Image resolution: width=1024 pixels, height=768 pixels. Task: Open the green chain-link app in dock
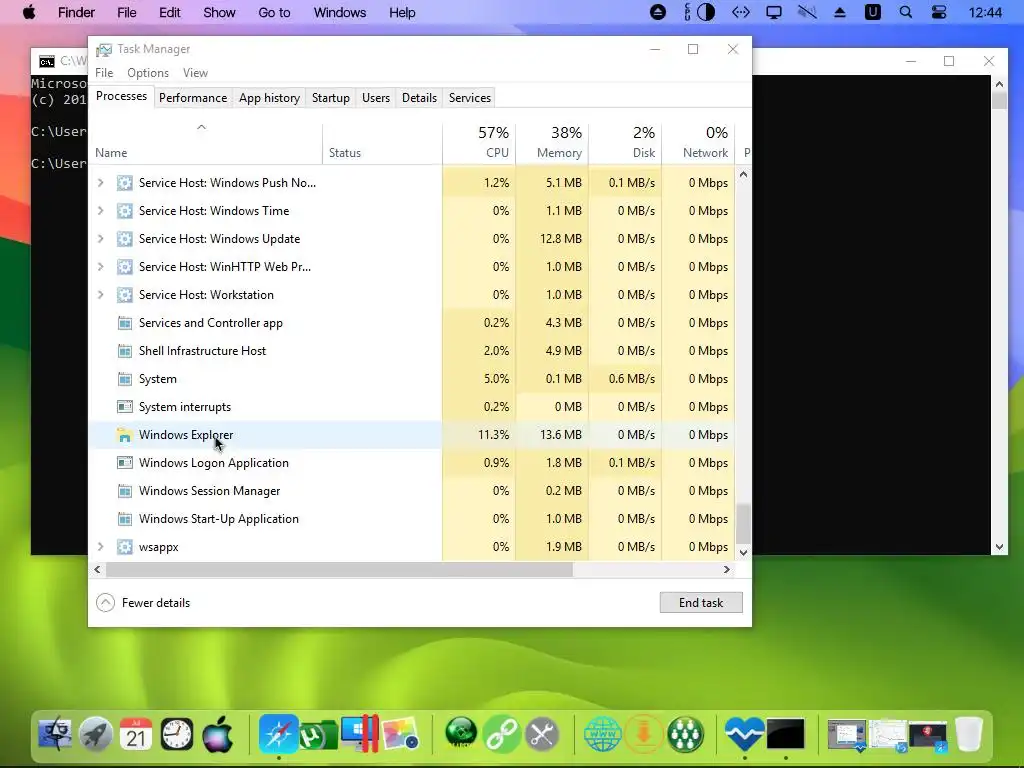point(502,733)
